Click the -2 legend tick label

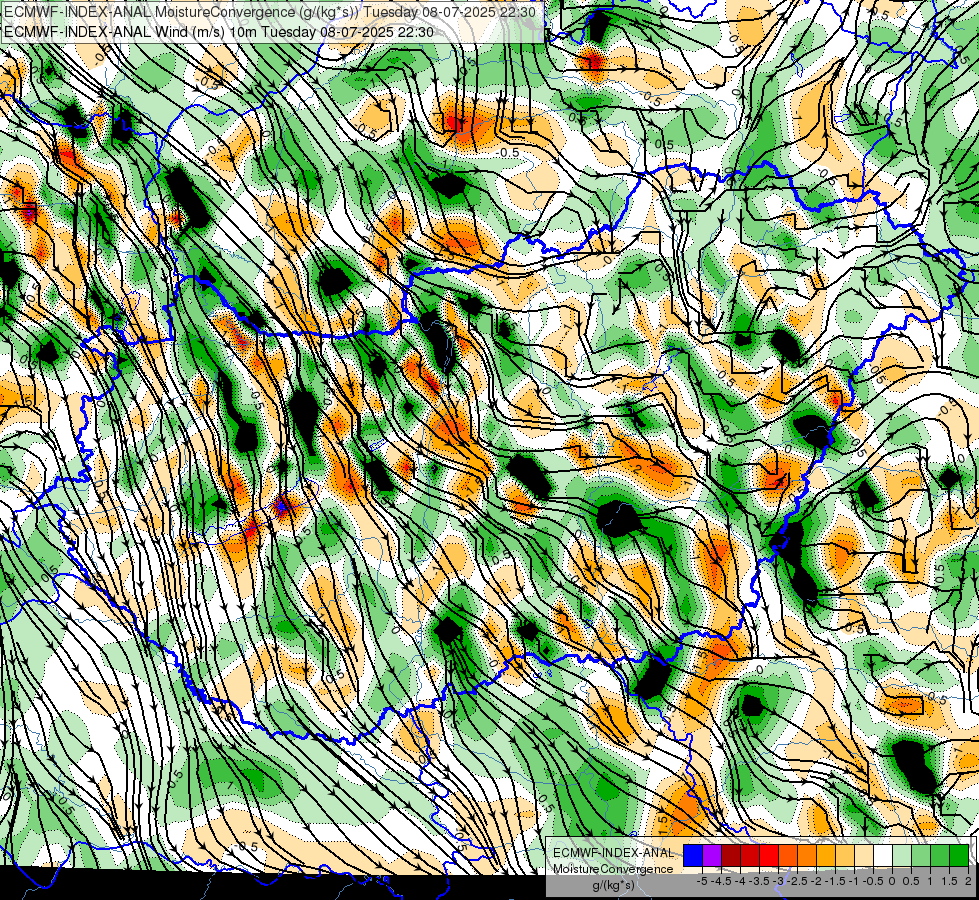pyautogui.click(x=817, y=881)
